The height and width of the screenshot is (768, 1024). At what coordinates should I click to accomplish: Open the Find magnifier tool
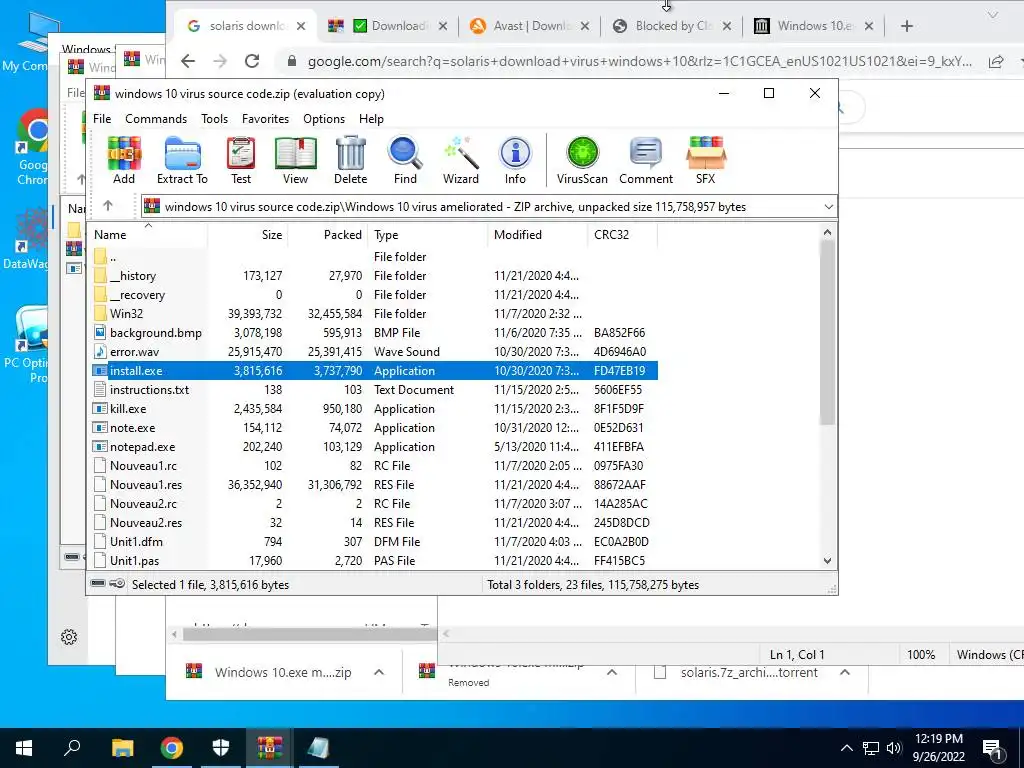405,161
